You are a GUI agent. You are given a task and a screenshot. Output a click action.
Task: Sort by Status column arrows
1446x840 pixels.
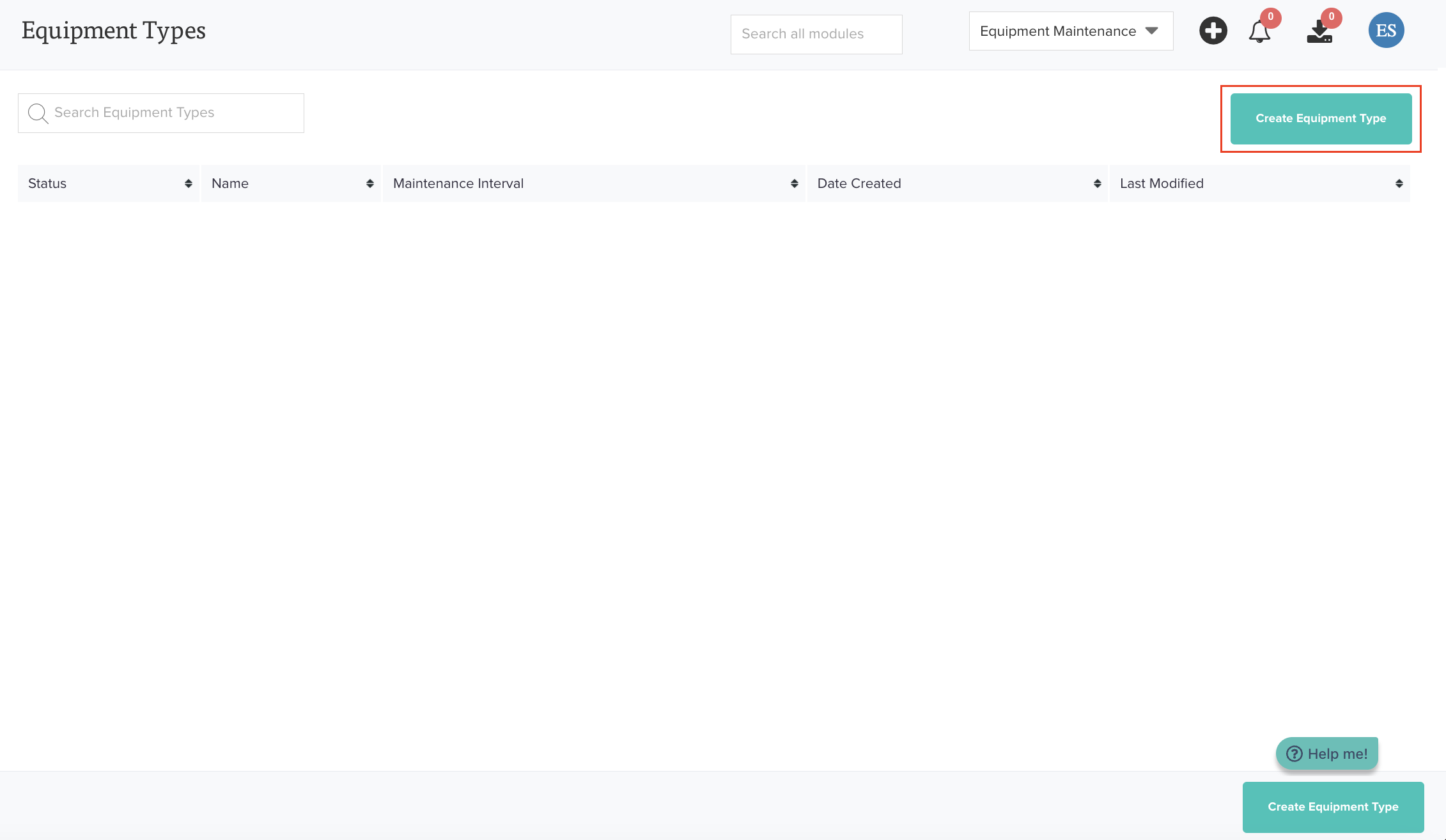coord(189,183)
